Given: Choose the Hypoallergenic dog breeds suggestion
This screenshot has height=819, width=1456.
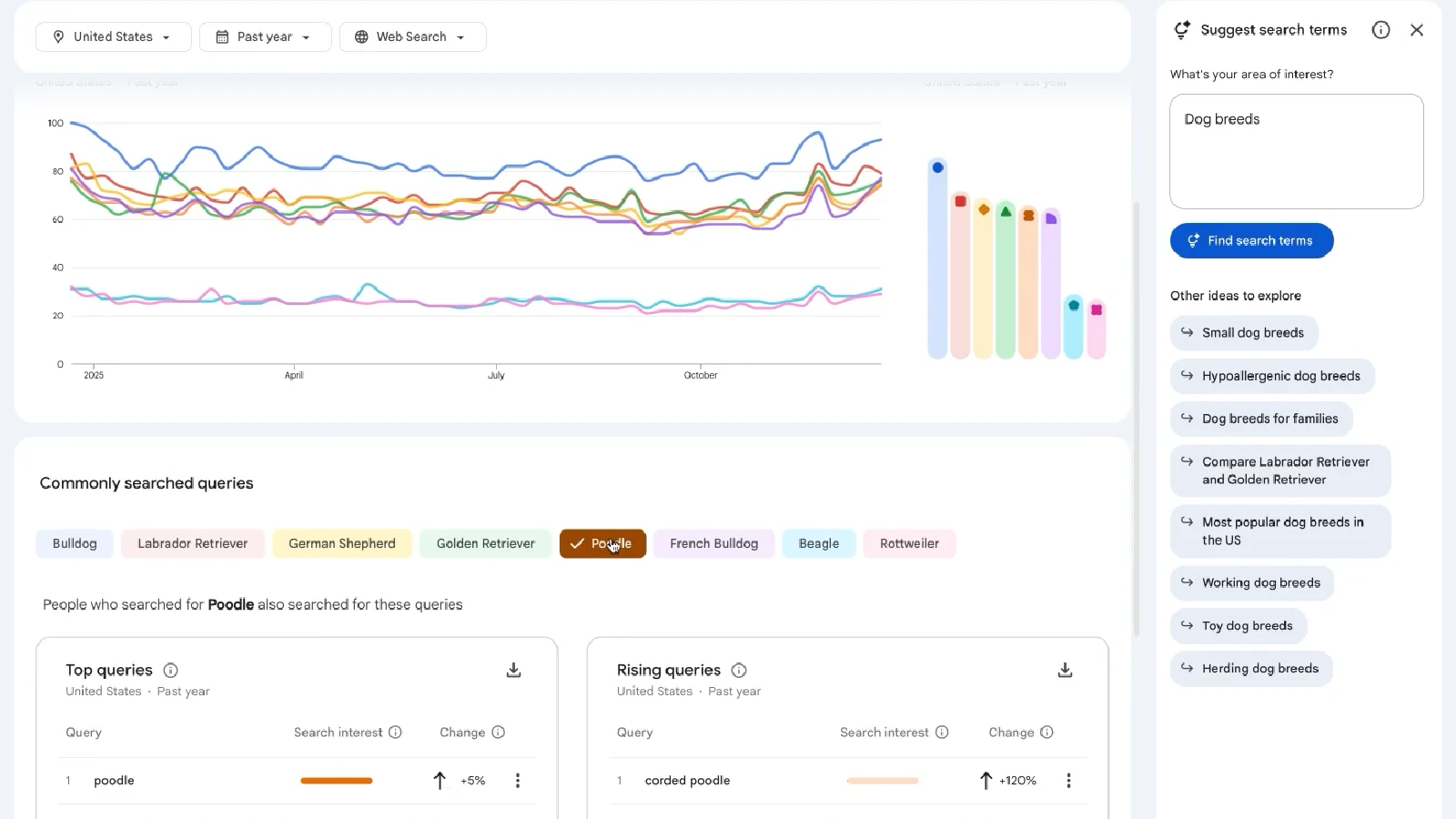Looking at the screenshot, I should 1271,376.
